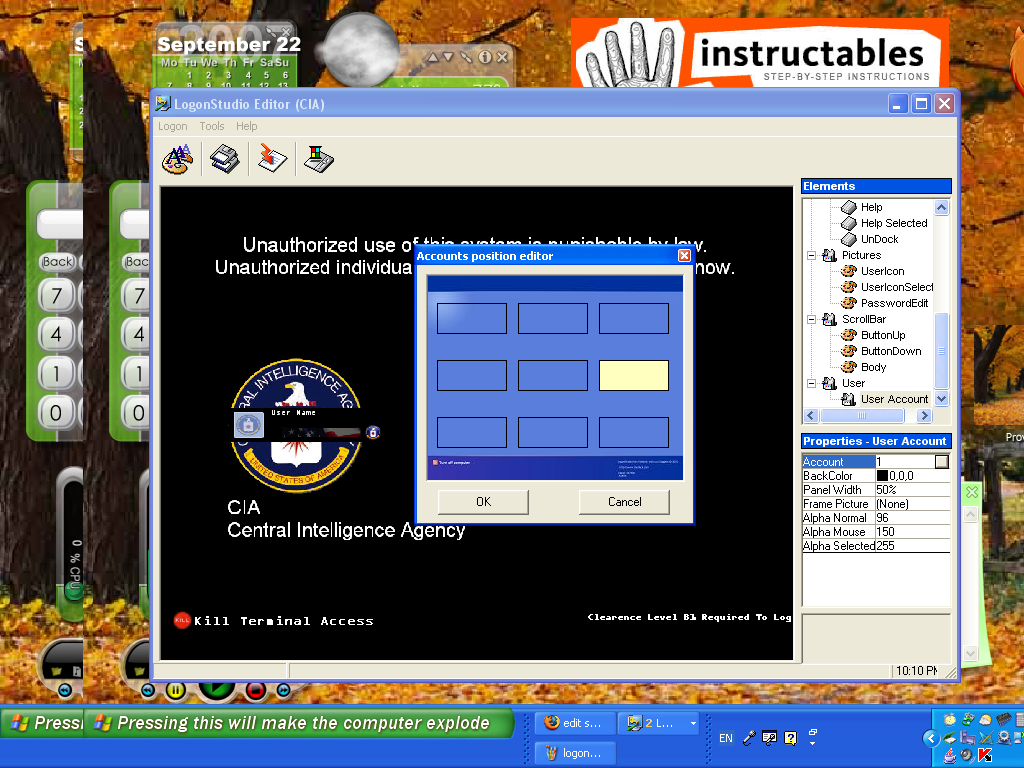Cancel the Accounts position editor

pyautogui.click(x=624, y=502)
